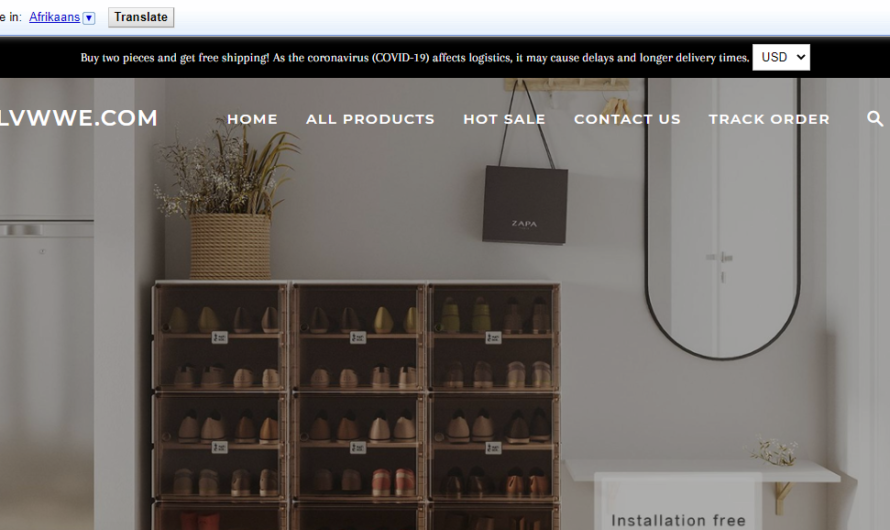Image resolution: width=890 pixels, height=530 pixels.
Task: Click the LVWWE.COM site logo
Action: click(x=78, y=118)
